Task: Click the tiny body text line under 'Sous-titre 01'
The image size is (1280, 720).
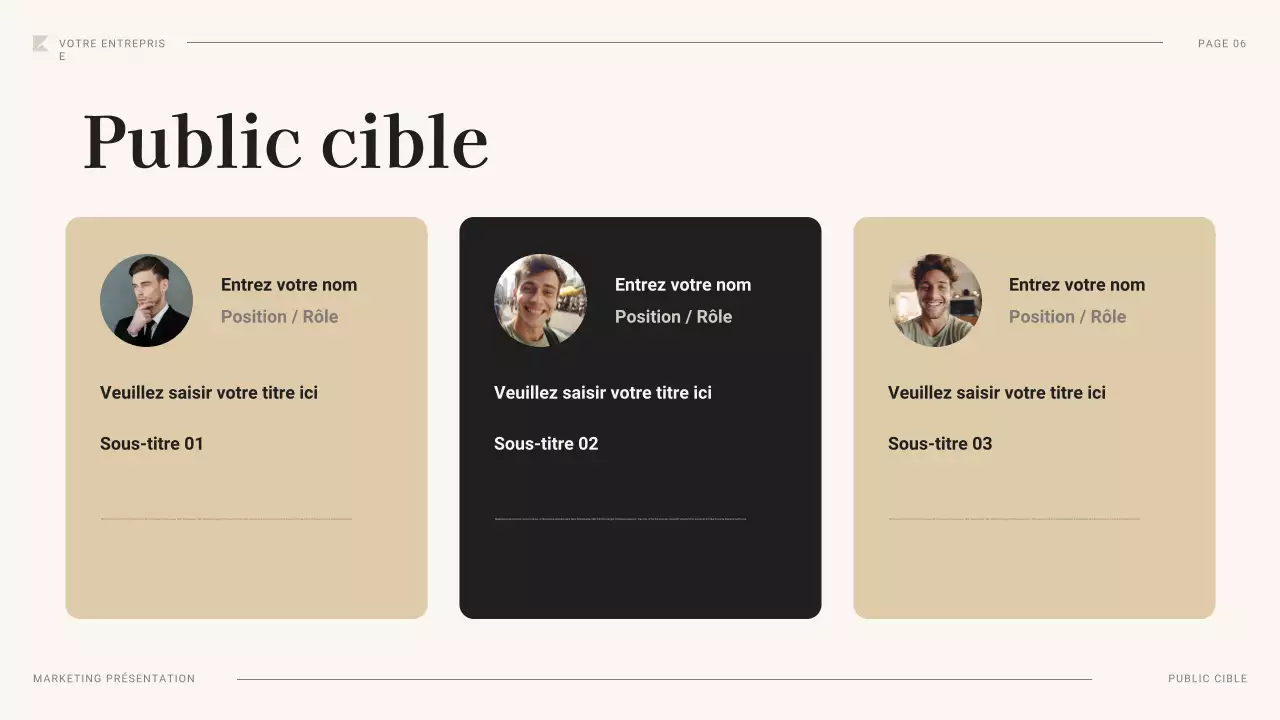Action: click(x=226, y=519)
